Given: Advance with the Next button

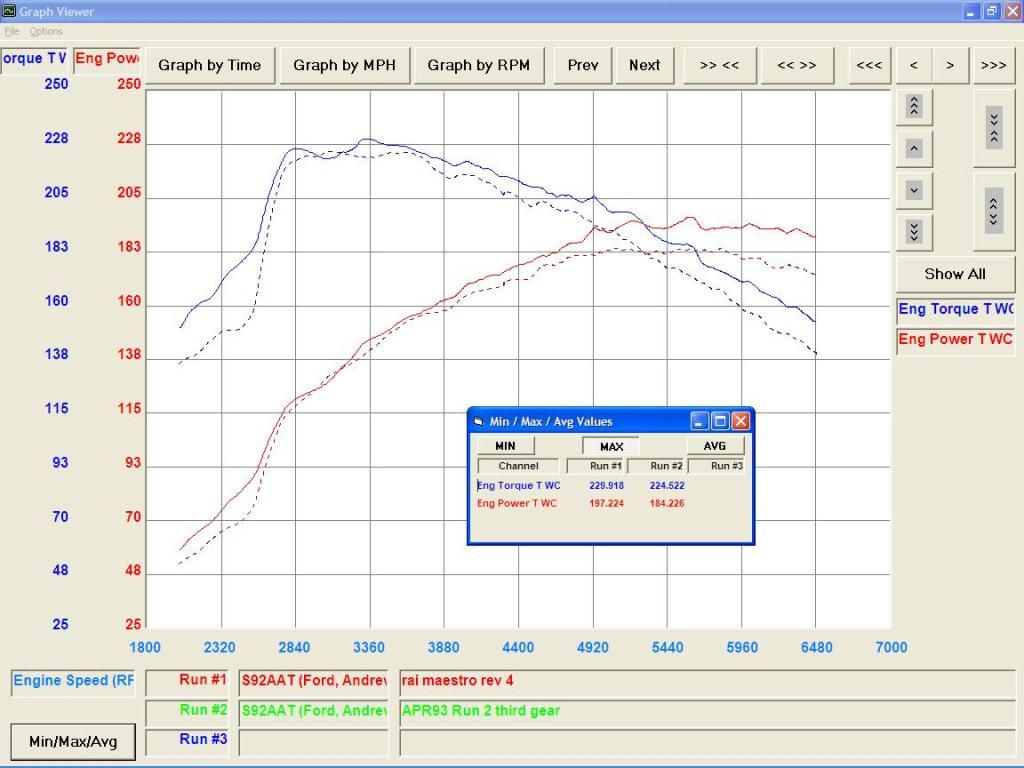Looking at the screenshot, I should (645, 65).
